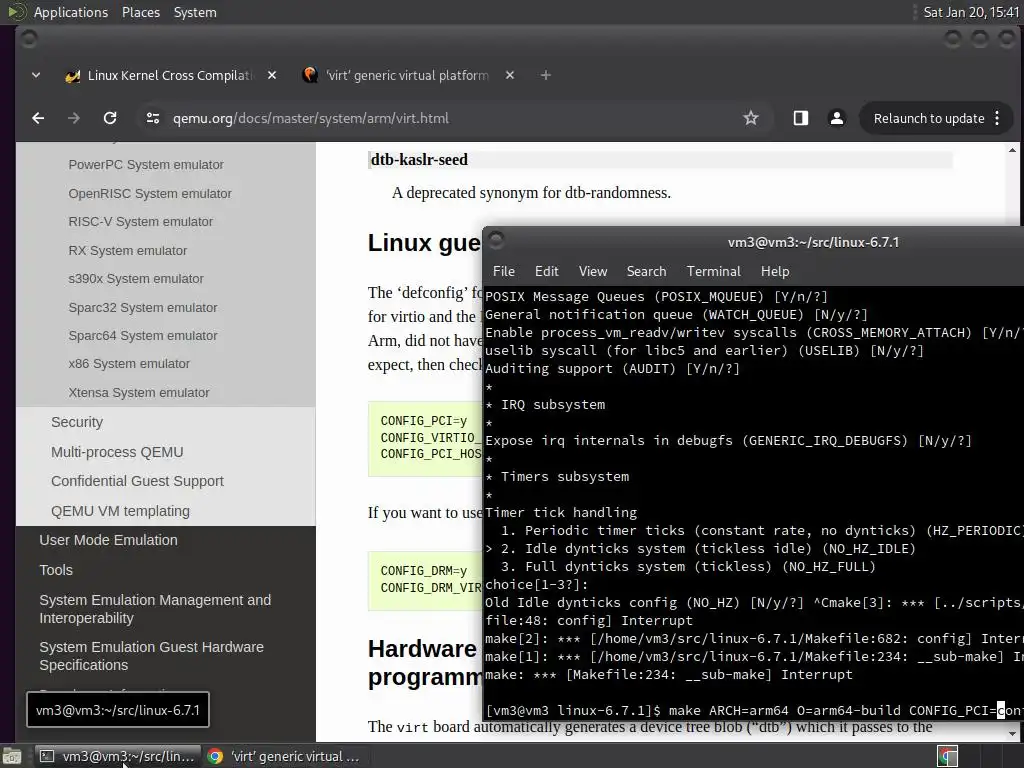Open PowerPC System emulator link
The height and width of the screenshot is (768, 1024).
pyautogui.click(x=146, y=165)
